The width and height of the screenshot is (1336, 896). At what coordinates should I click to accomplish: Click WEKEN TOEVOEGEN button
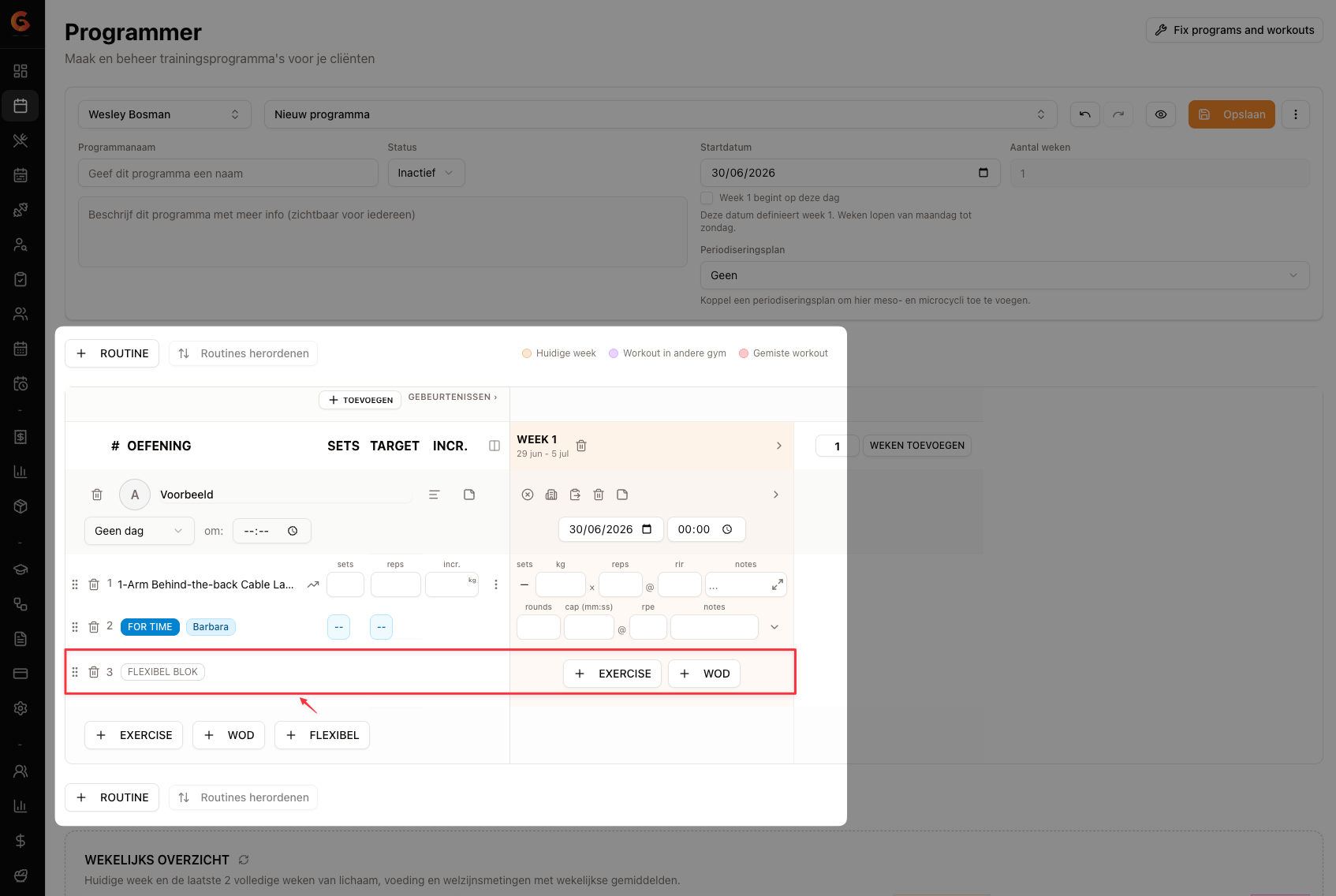(x=917, y=446)
